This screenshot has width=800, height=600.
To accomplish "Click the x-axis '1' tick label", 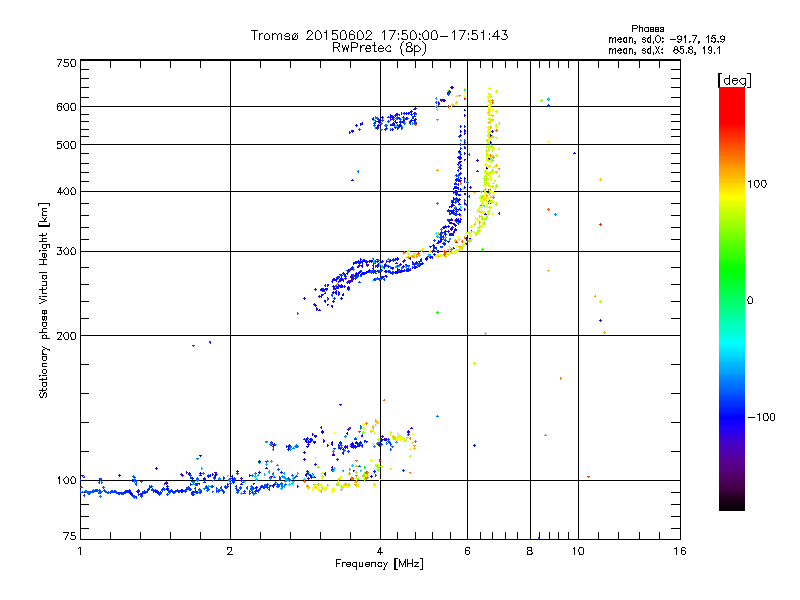I will coord(80,551).
